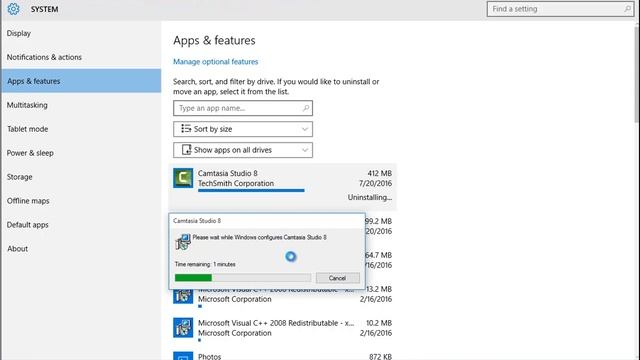Click the Settings gear icon beside SYSTEM
The image size is (640, 360).
click(x=13, y=9)
